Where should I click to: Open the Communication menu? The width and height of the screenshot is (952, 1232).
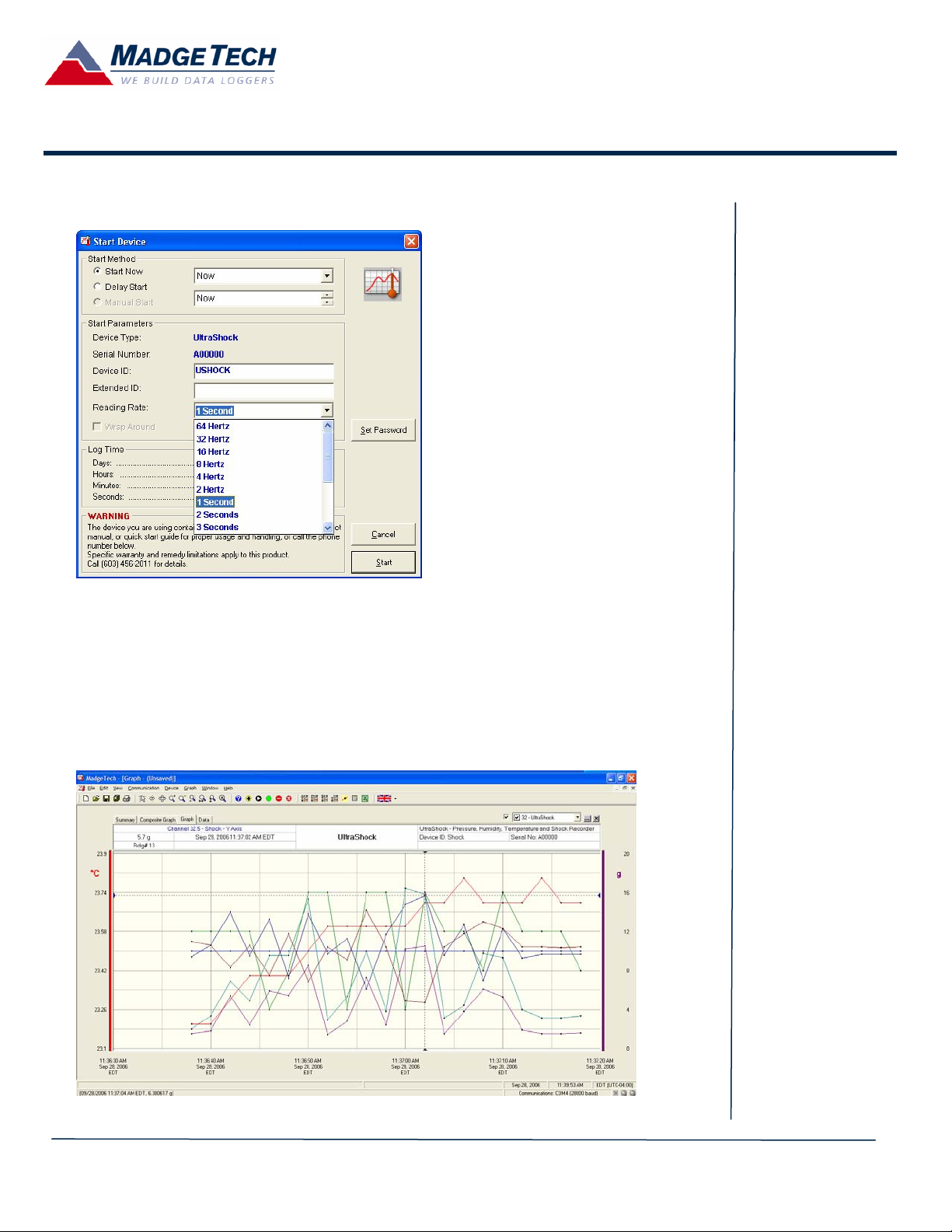144,788
